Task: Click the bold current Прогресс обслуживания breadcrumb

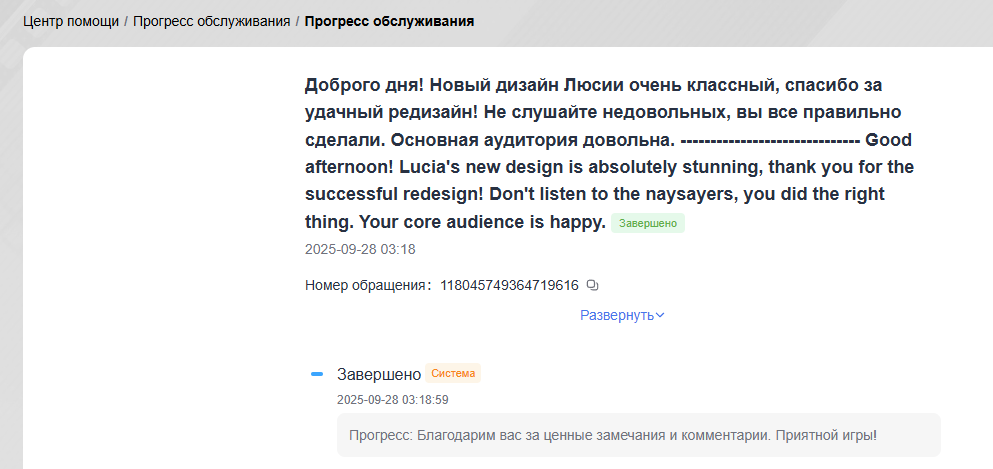Action: 389,21
